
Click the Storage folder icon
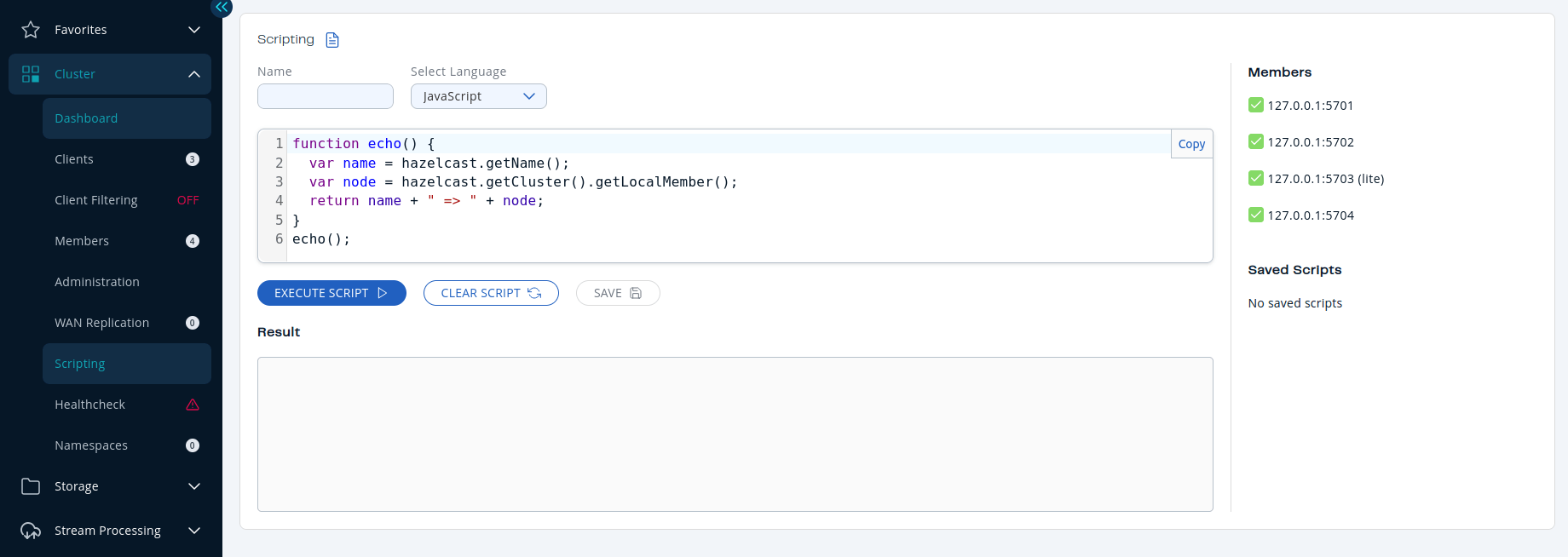click(x=31, y=486)
